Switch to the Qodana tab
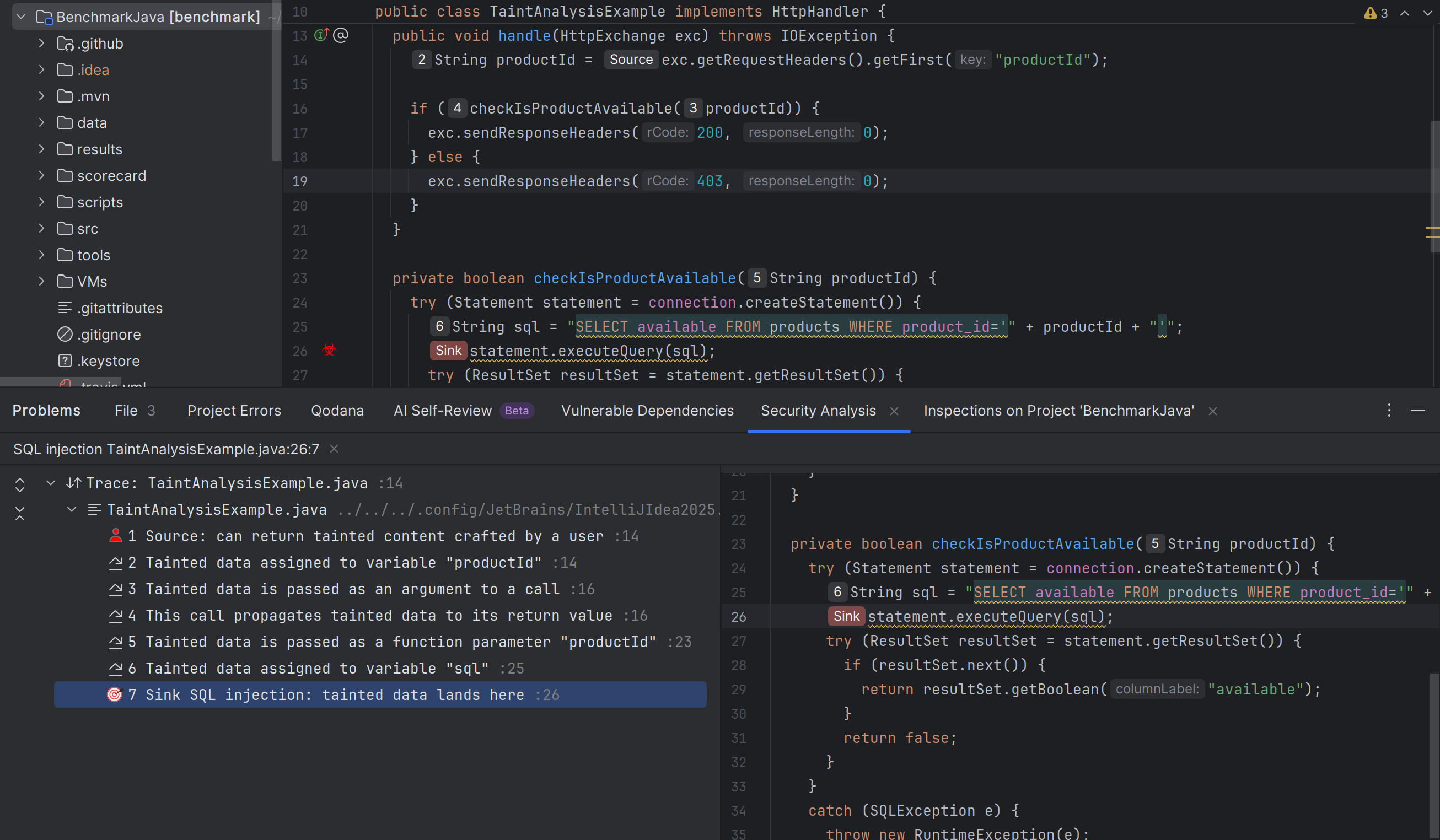Screen dimensions: 1440x840 click(337, 410)
